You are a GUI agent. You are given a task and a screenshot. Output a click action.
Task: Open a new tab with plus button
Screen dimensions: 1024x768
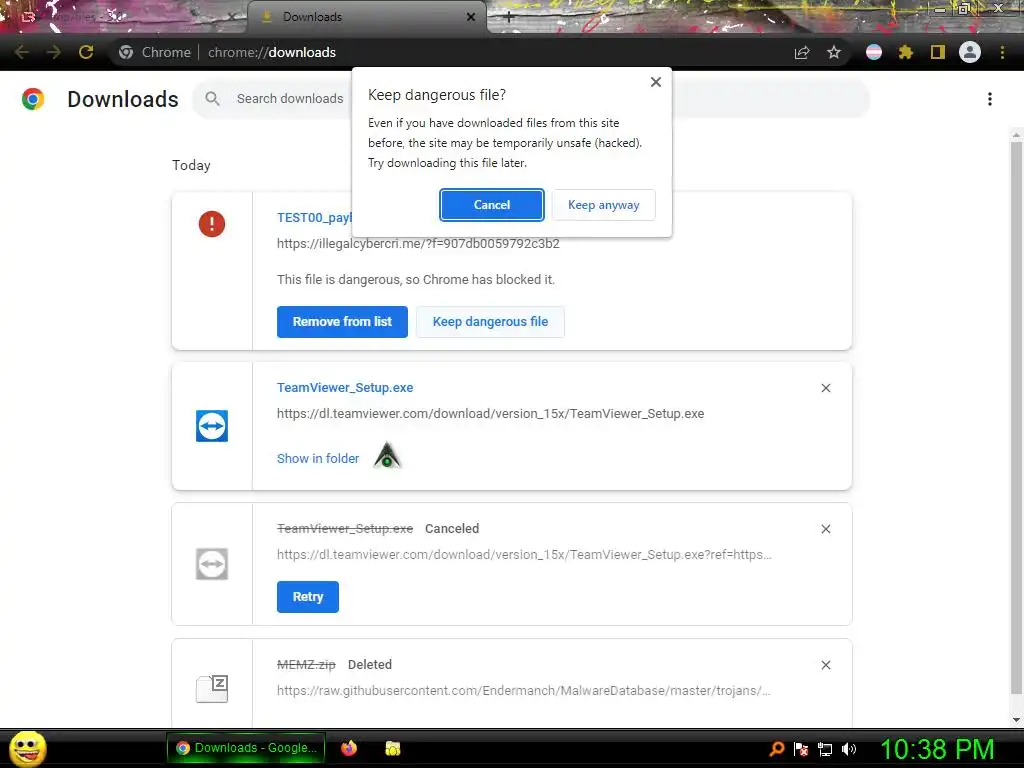point(509,17)
